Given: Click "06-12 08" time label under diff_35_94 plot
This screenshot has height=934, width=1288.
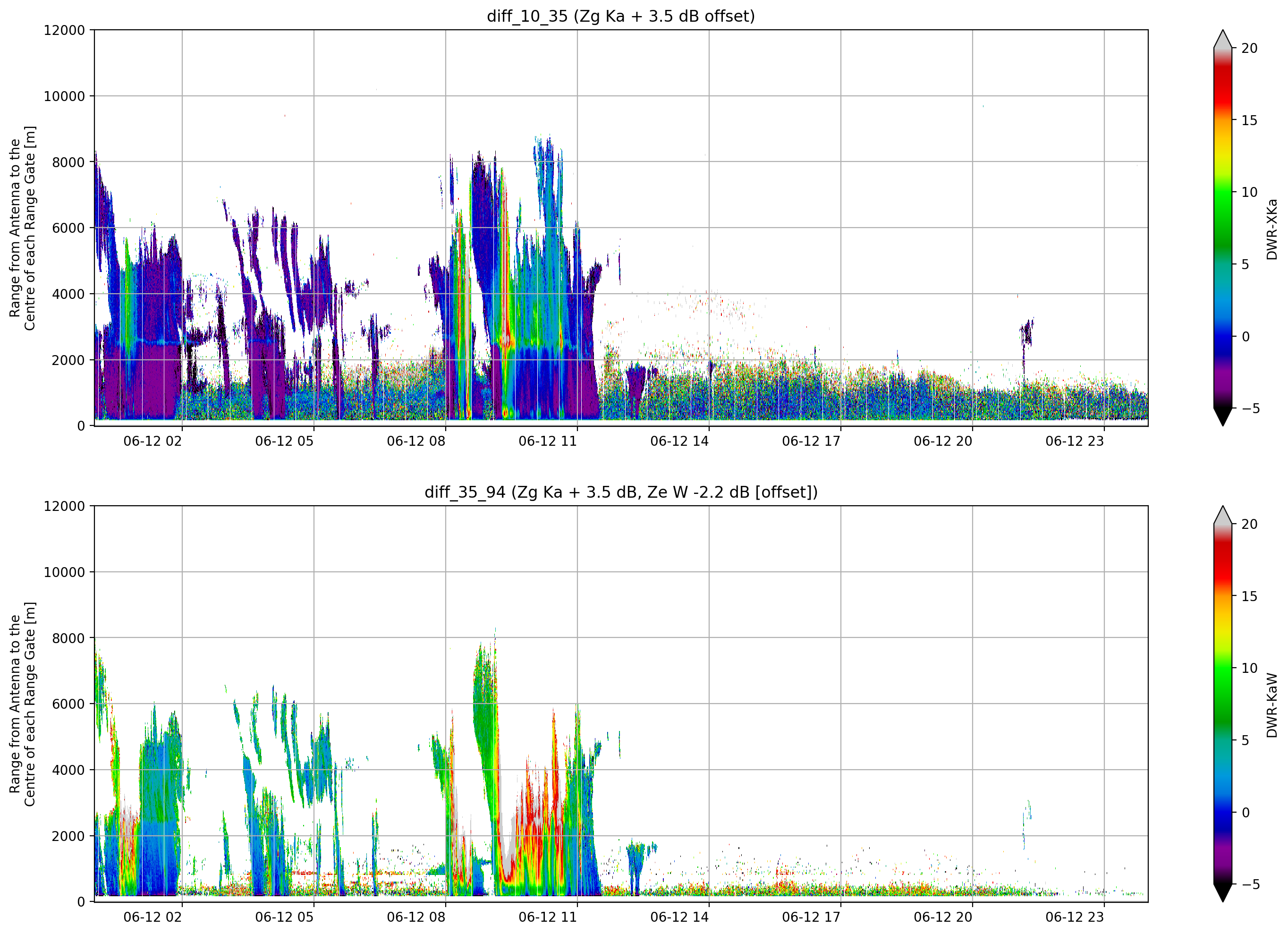Looking at the screenshot, I should click(x=416, y=917).
